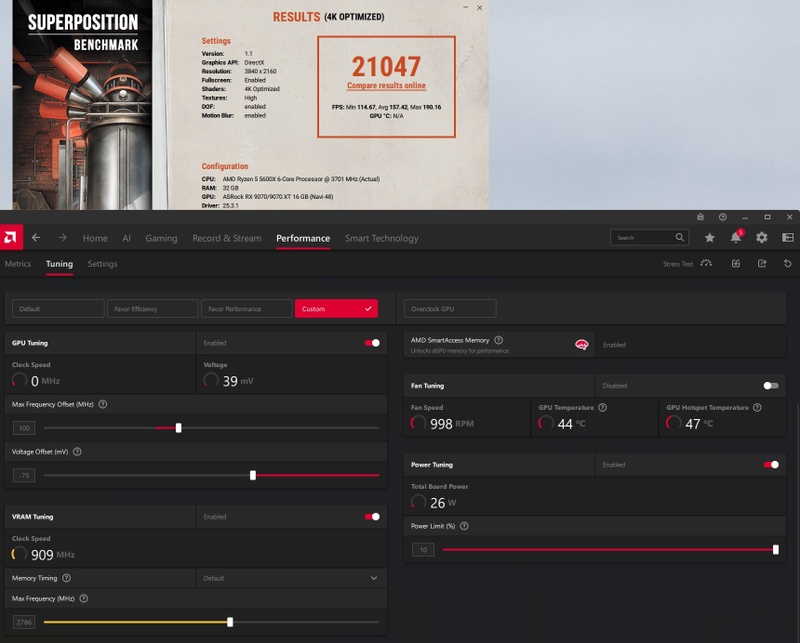
Task: Open settings gear icon
Action: coord(762,237)
